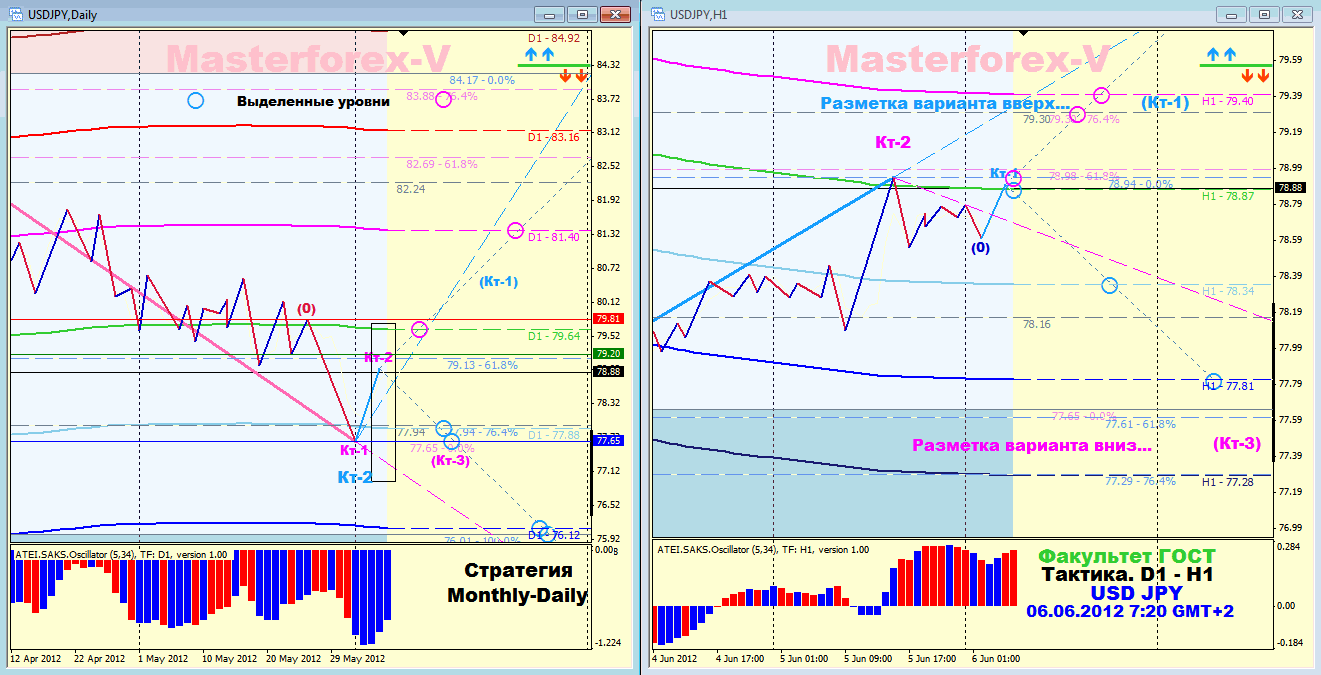Click the "USD JPY" text in H1 window
This screenshot has height=675, width=1321.
pos(1135,592)
